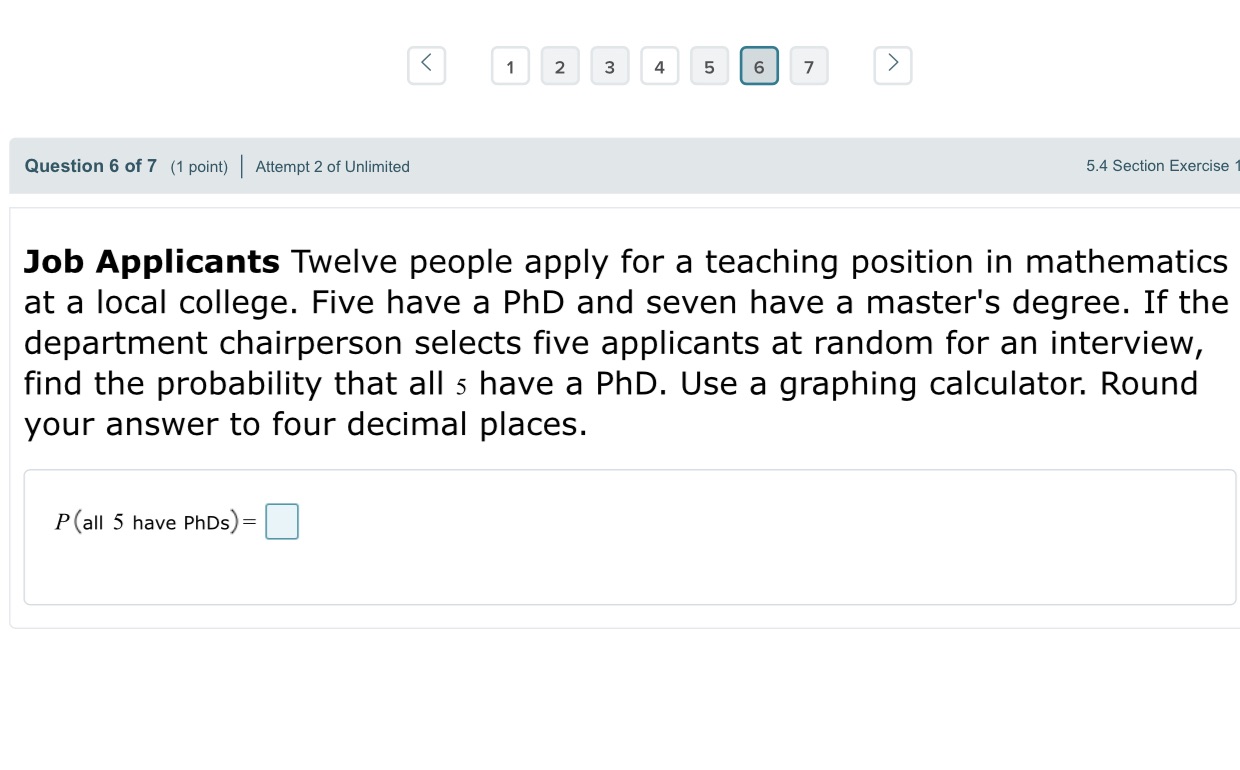Viewport: 1240px width, 770px height.
Task: Select the Job Applicants problem title
Action: [x=151, y=261]
